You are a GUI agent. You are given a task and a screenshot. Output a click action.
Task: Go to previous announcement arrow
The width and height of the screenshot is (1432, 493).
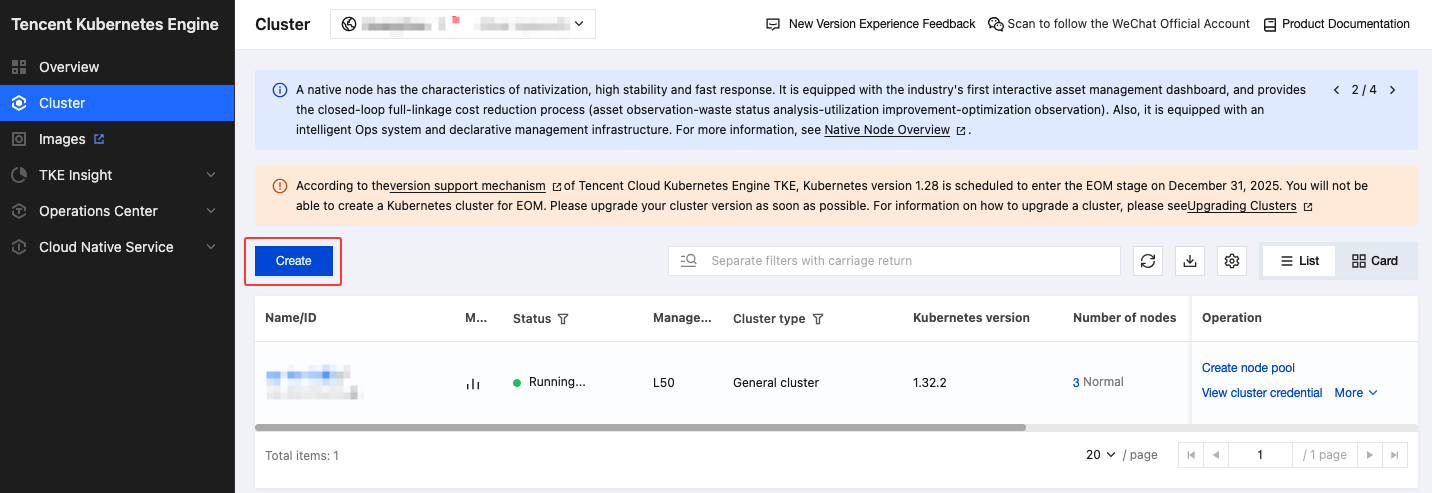point(1337,90)
